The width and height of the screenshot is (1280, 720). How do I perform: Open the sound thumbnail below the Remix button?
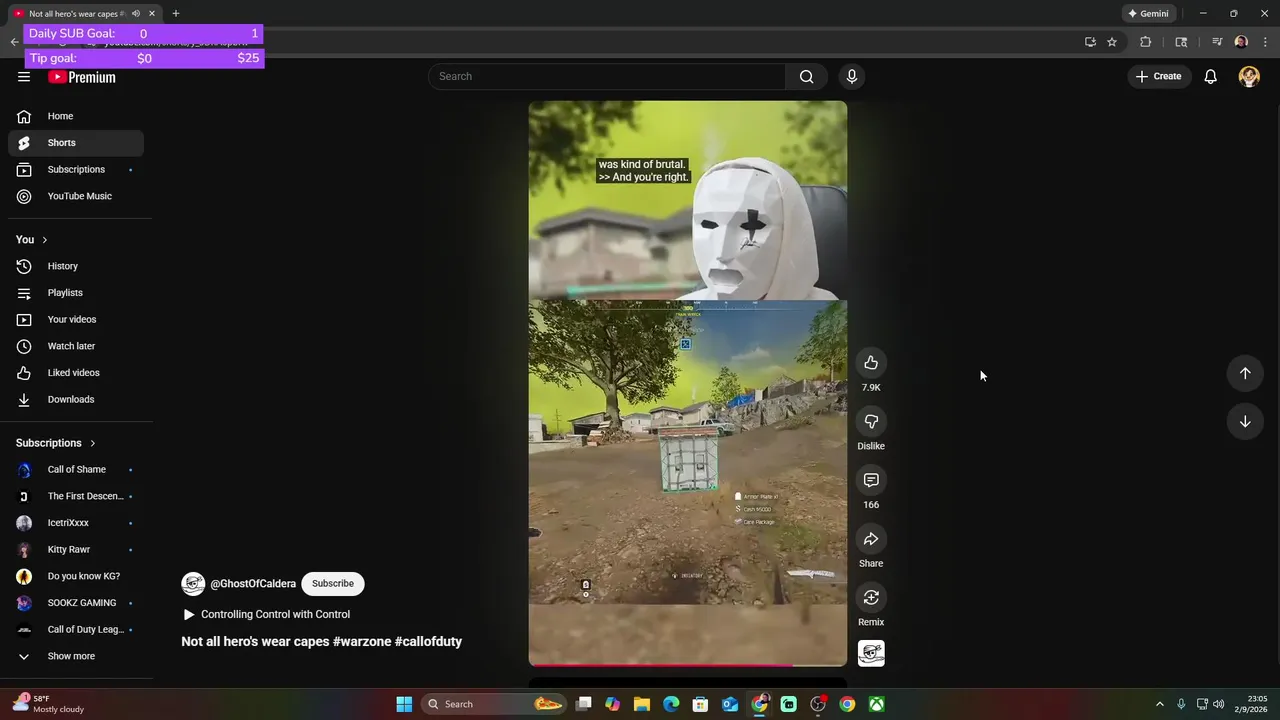(x=871, y=653)
